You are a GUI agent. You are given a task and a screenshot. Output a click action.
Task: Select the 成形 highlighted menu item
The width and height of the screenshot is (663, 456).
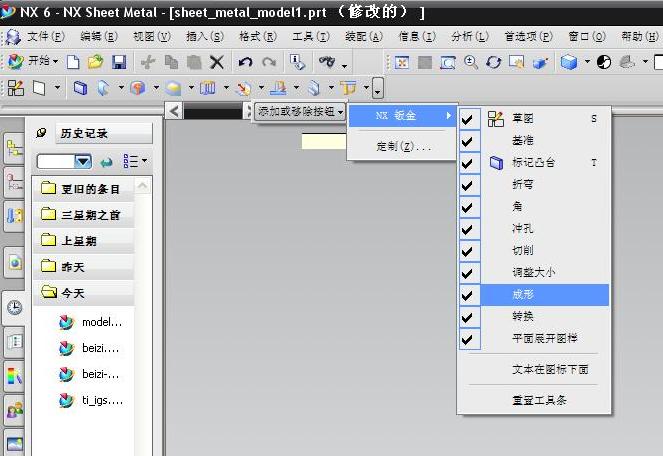click(544, 295)
